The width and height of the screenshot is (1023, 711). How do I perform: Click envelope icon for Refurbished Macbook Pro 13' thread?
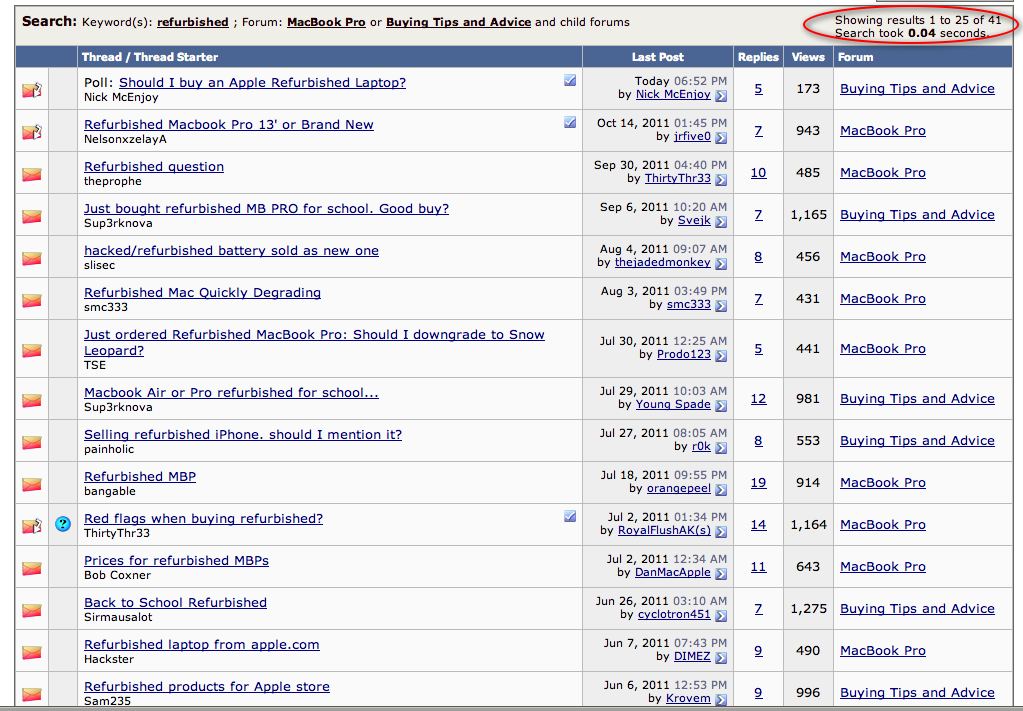click(x=32, y=132)
